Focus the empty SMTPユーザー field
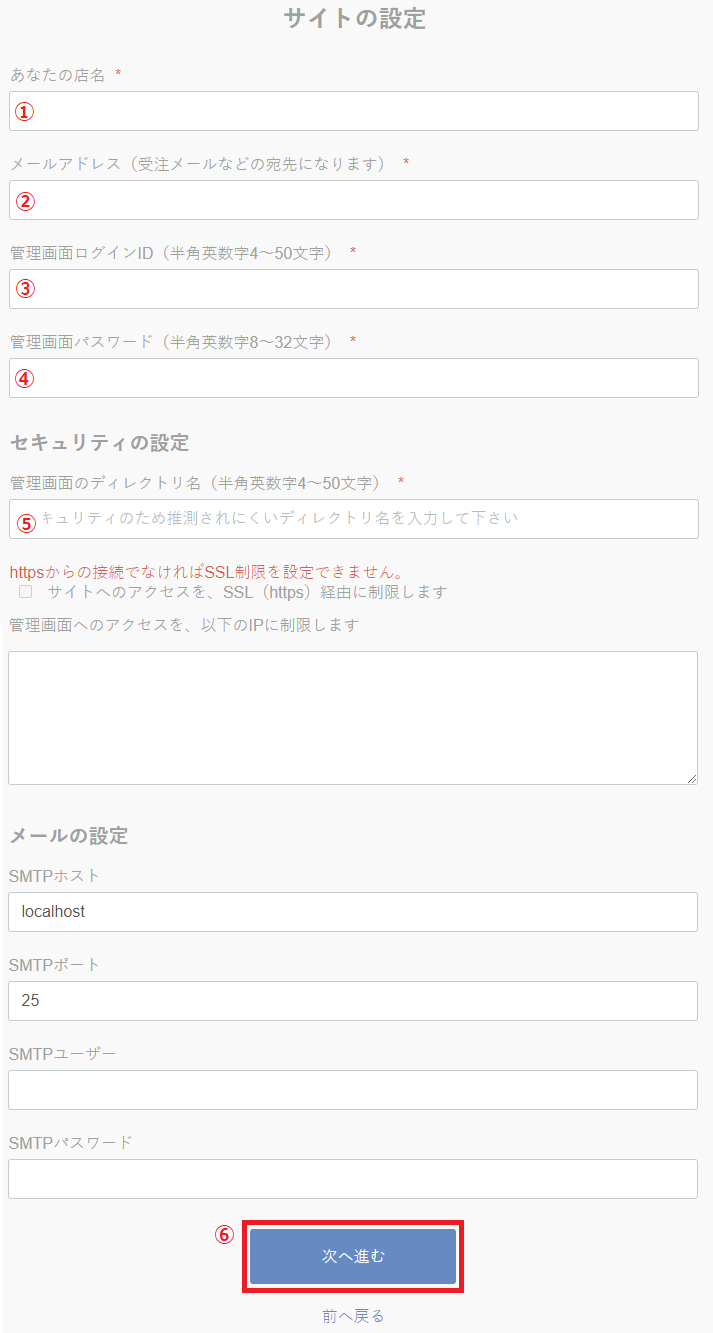The image size is (713, 1333). coord(352,1090)
